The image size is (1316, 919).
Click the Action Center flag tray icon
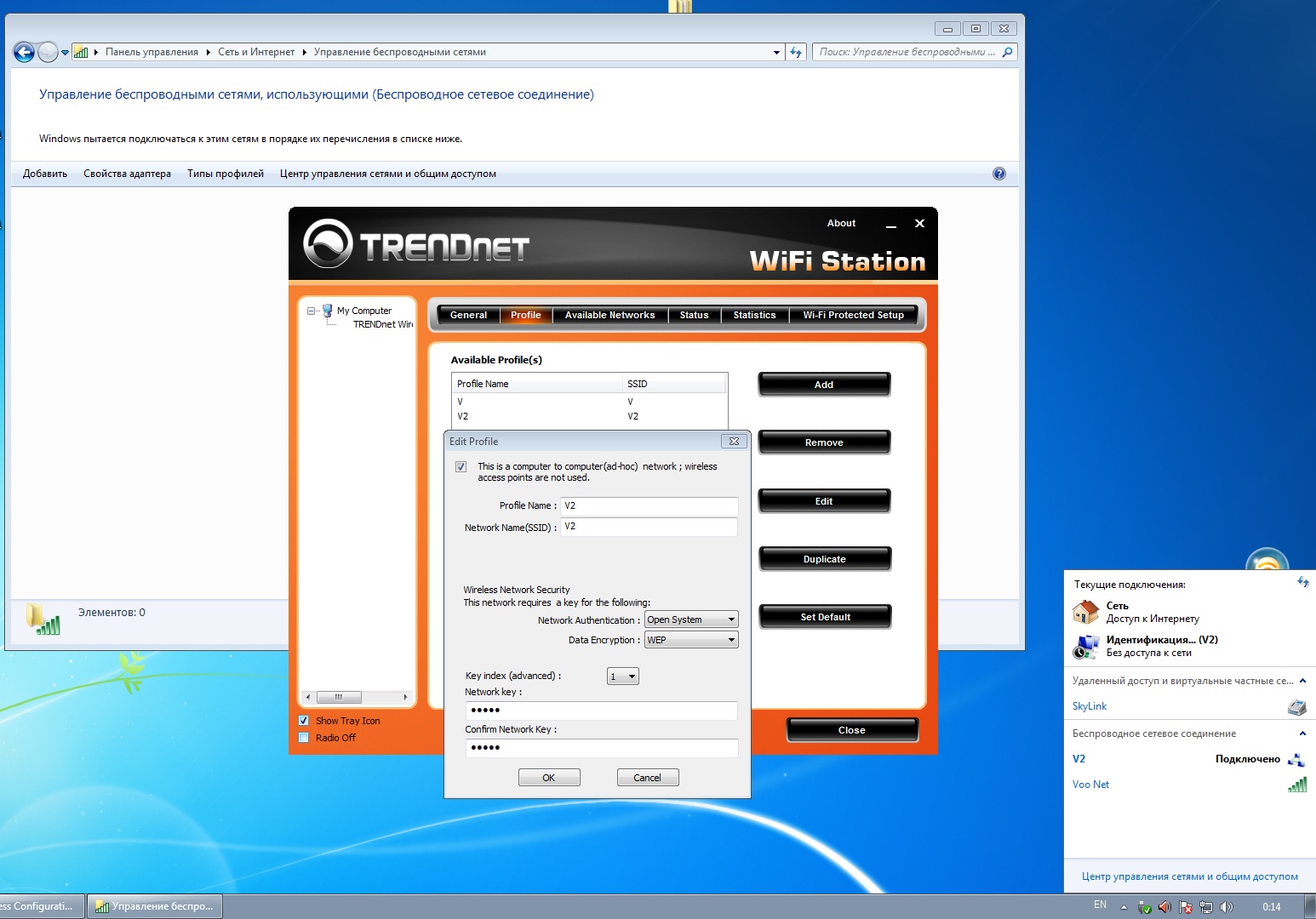[x=1185, y=907]
